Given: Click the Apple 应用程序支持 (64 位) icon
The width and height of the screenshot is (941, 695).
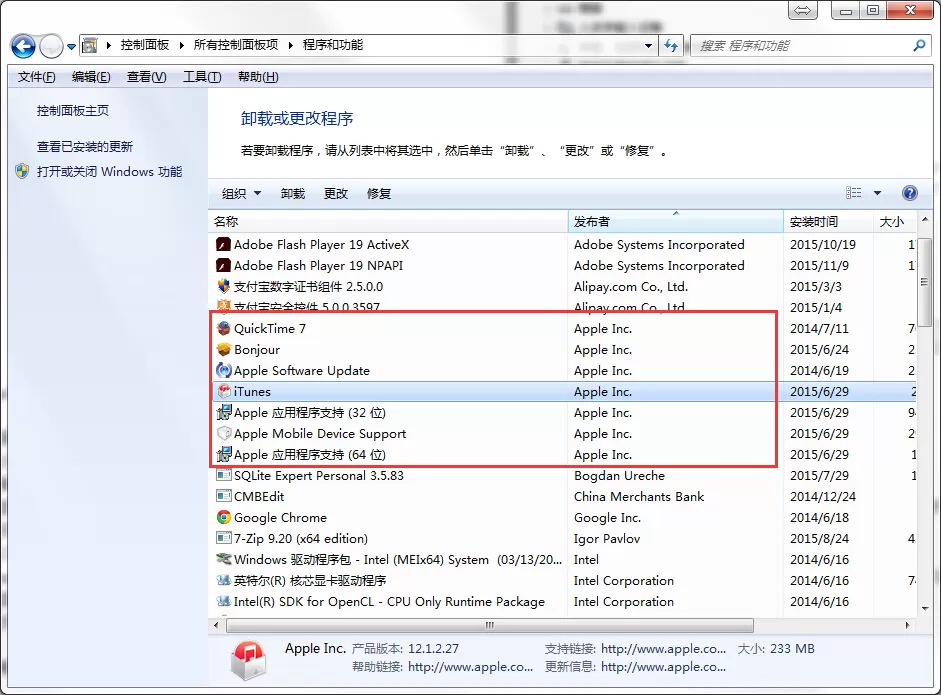Looking at the screenshot, I should tap(223, 454).
